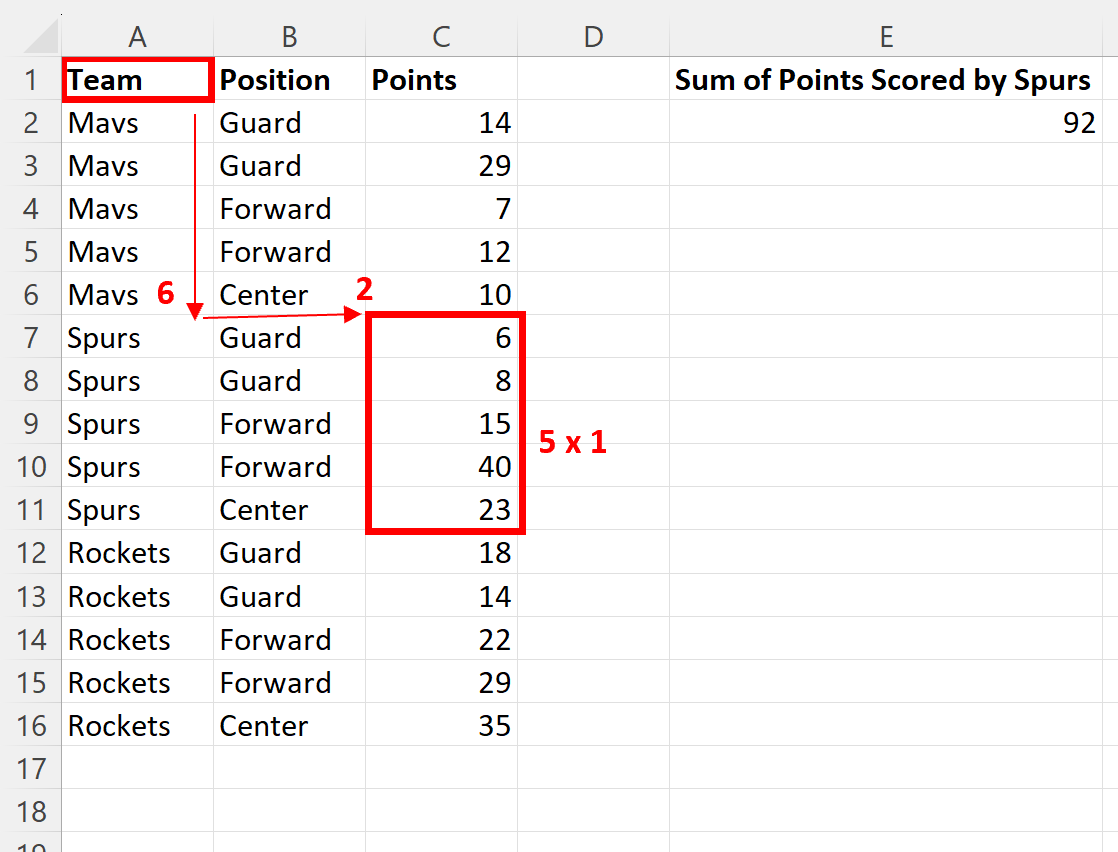Select row 7 header number
The width and height of the screenshot is (1118, 852).
tap(31, 338)
